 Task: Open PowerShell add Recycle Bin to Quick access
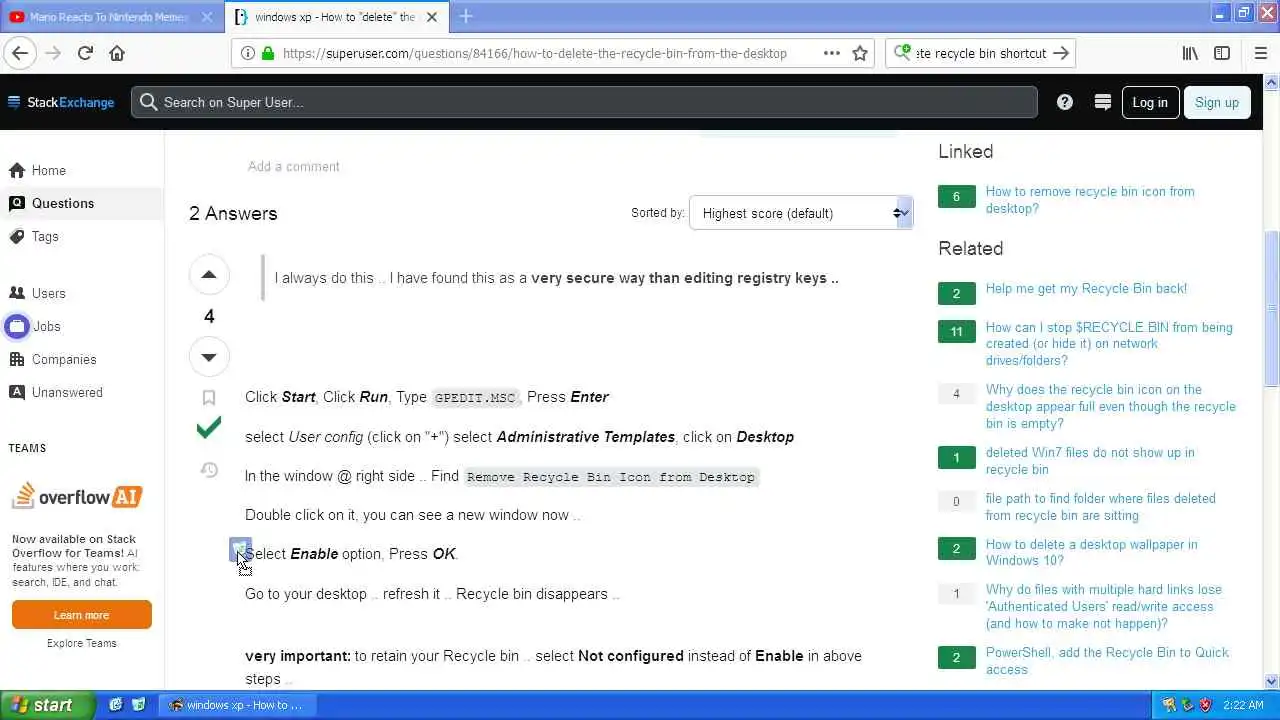(1107, 661)
